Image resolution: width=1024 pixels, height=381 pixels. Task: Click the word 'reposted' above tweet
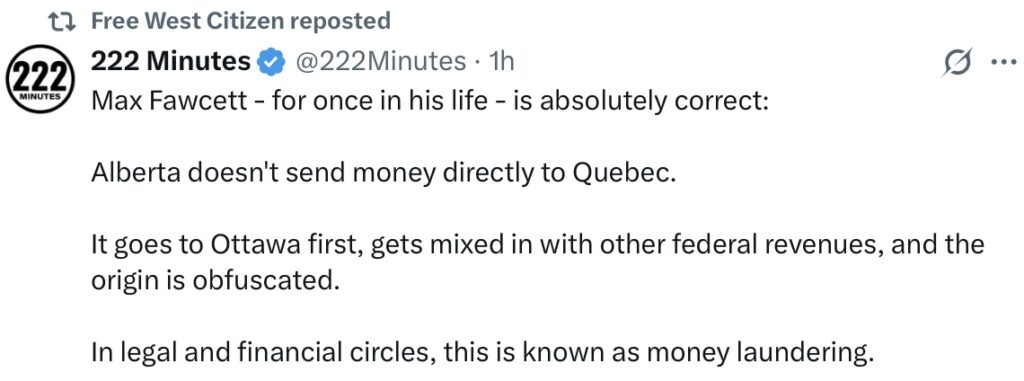340,22
